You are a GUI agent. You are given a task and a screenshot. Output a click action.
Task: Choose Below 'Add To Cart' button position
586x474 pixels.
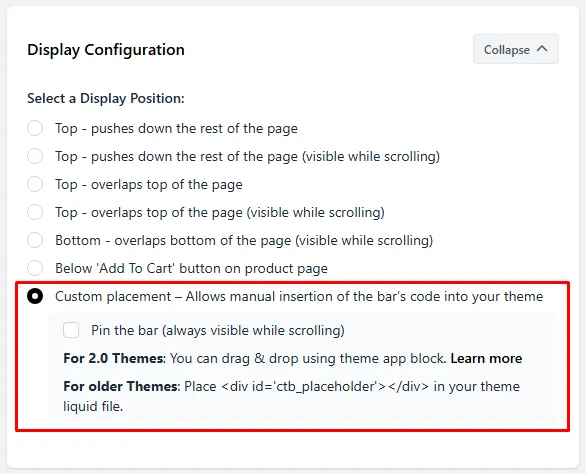35,268
